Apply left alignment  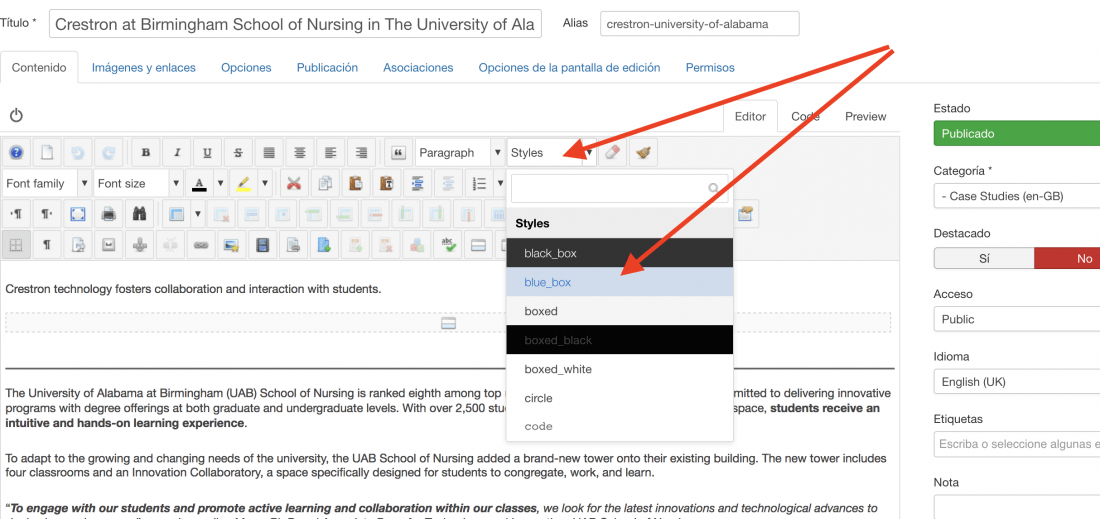pyautogui.click(x=331, y=152)
